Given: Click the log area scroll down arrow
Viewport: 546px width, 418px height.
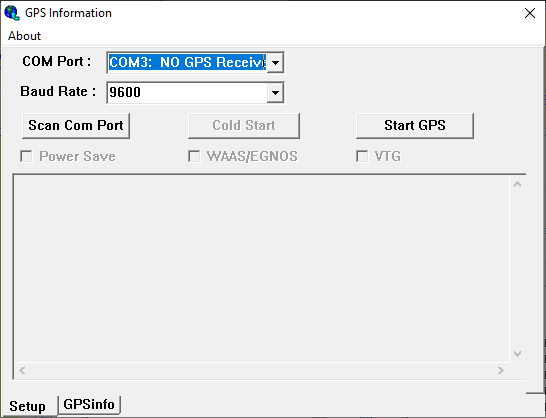Looking at the screenshot, I should pyautogui.click(x=517, y=354).
